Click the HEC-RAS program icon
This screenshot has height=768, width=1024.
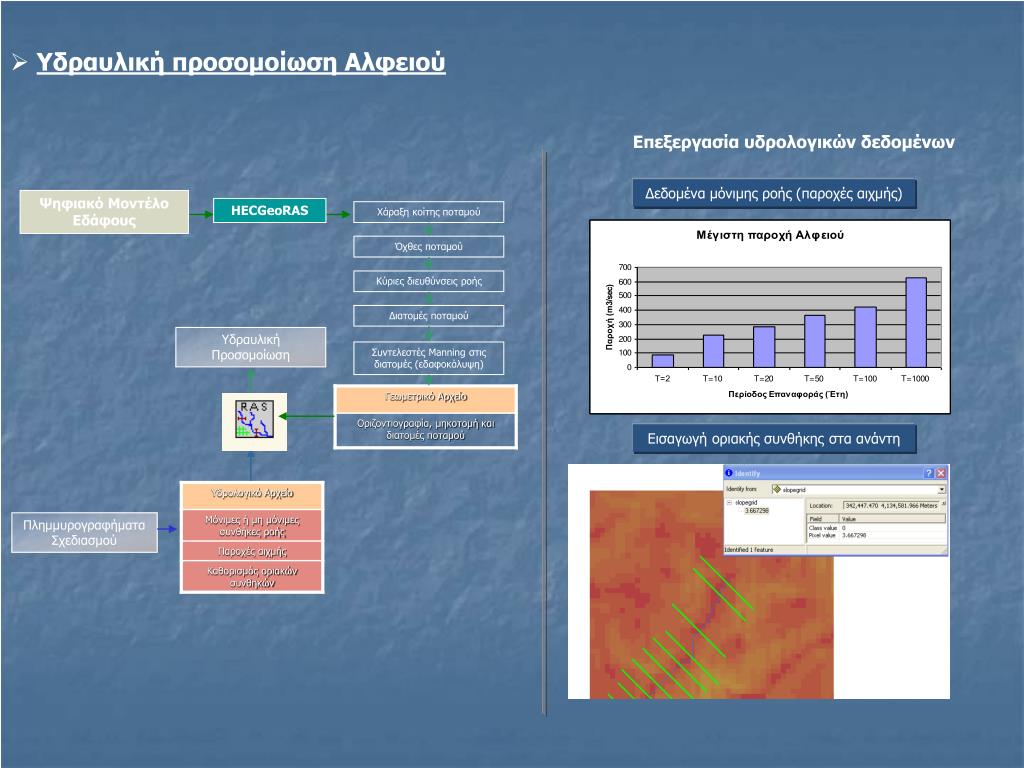click(254, 421)
